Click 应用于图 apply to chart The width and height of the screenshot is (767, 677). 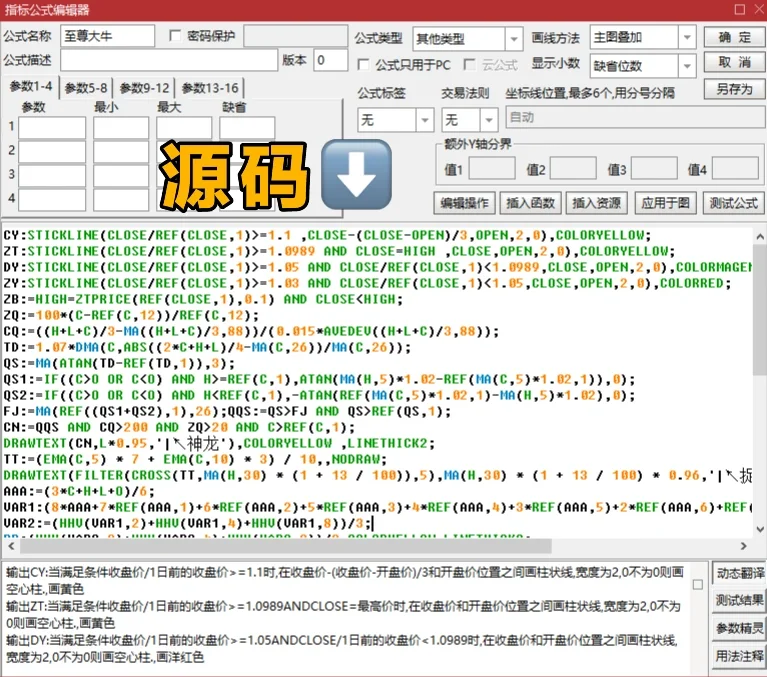(x=665, y=203)
